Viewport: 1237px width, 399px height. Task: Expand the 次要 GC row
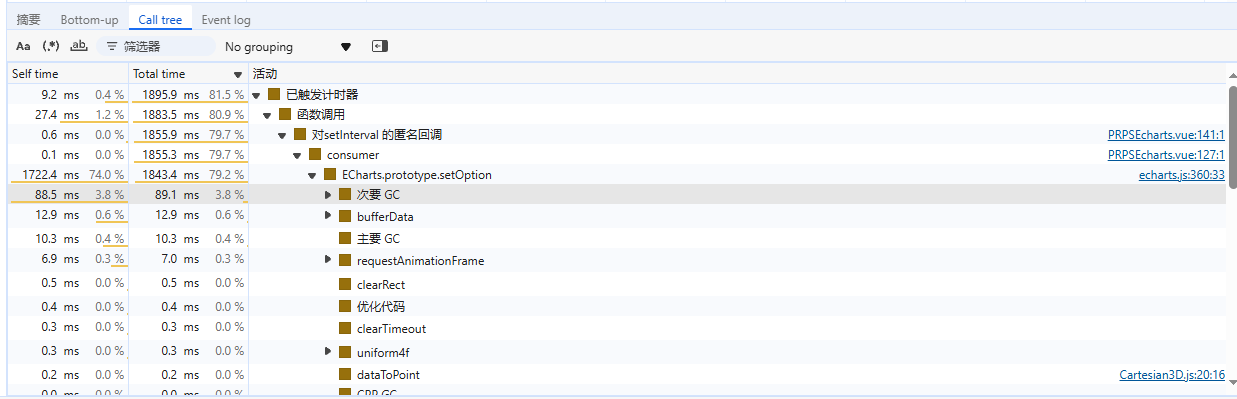pos(328,195)
